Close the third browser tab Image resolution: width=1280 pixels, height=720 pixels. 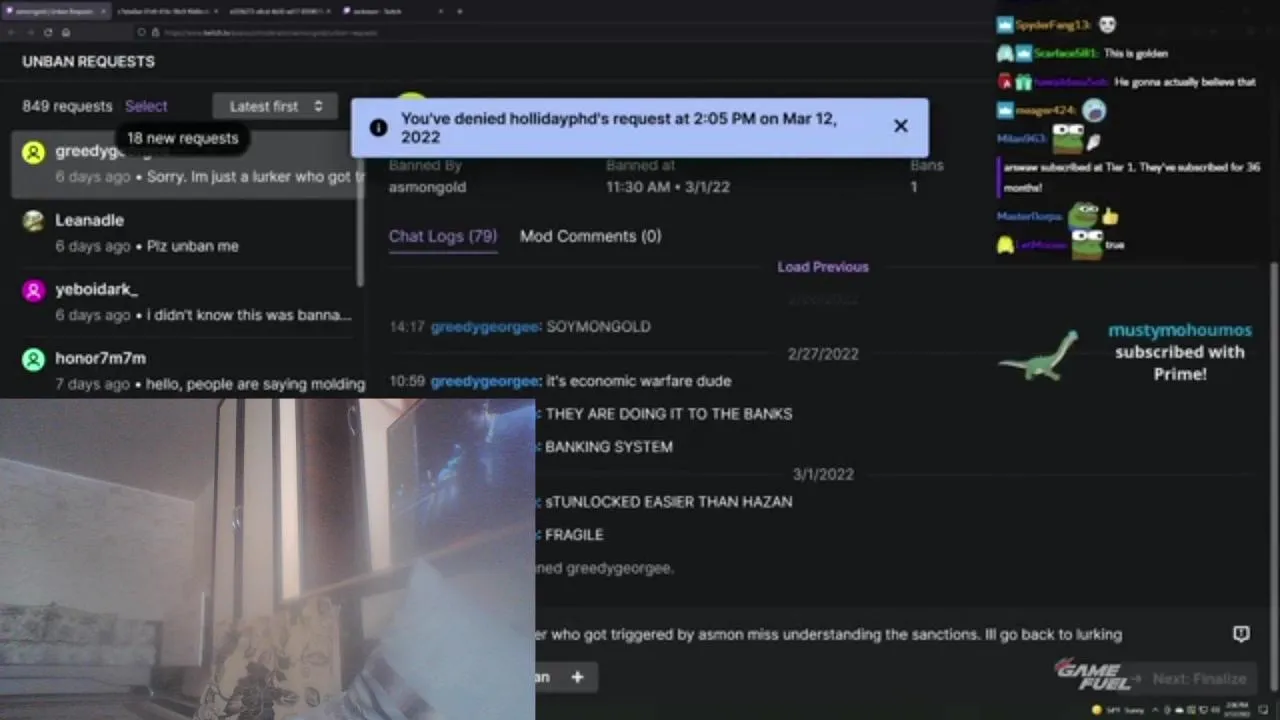(329, 11)
